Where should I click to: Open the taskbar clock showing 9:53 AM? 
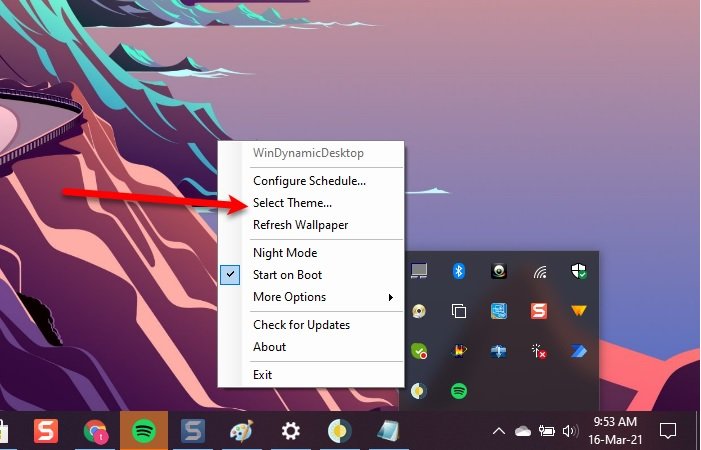click(615, 431)
